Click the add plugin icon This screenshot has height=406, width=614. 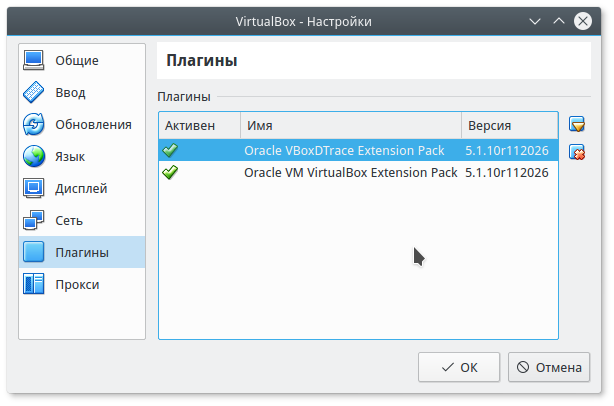[576, 125]
